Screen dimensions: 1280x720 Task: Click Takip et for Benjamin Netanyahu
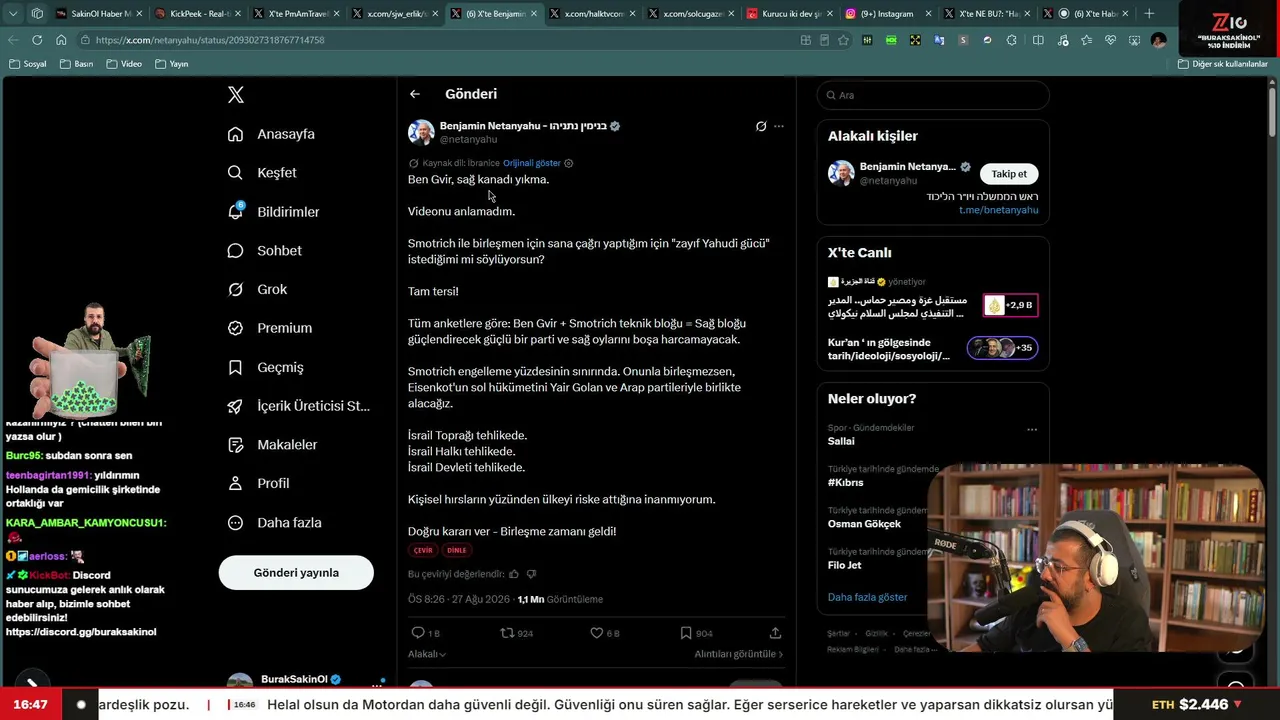[x=1009, y=174]
